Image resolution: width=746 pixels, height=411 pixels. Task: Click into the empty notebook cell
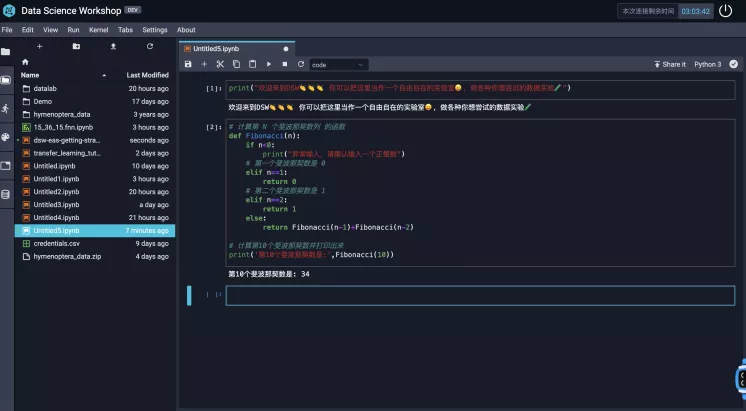[x=480, y=295]
